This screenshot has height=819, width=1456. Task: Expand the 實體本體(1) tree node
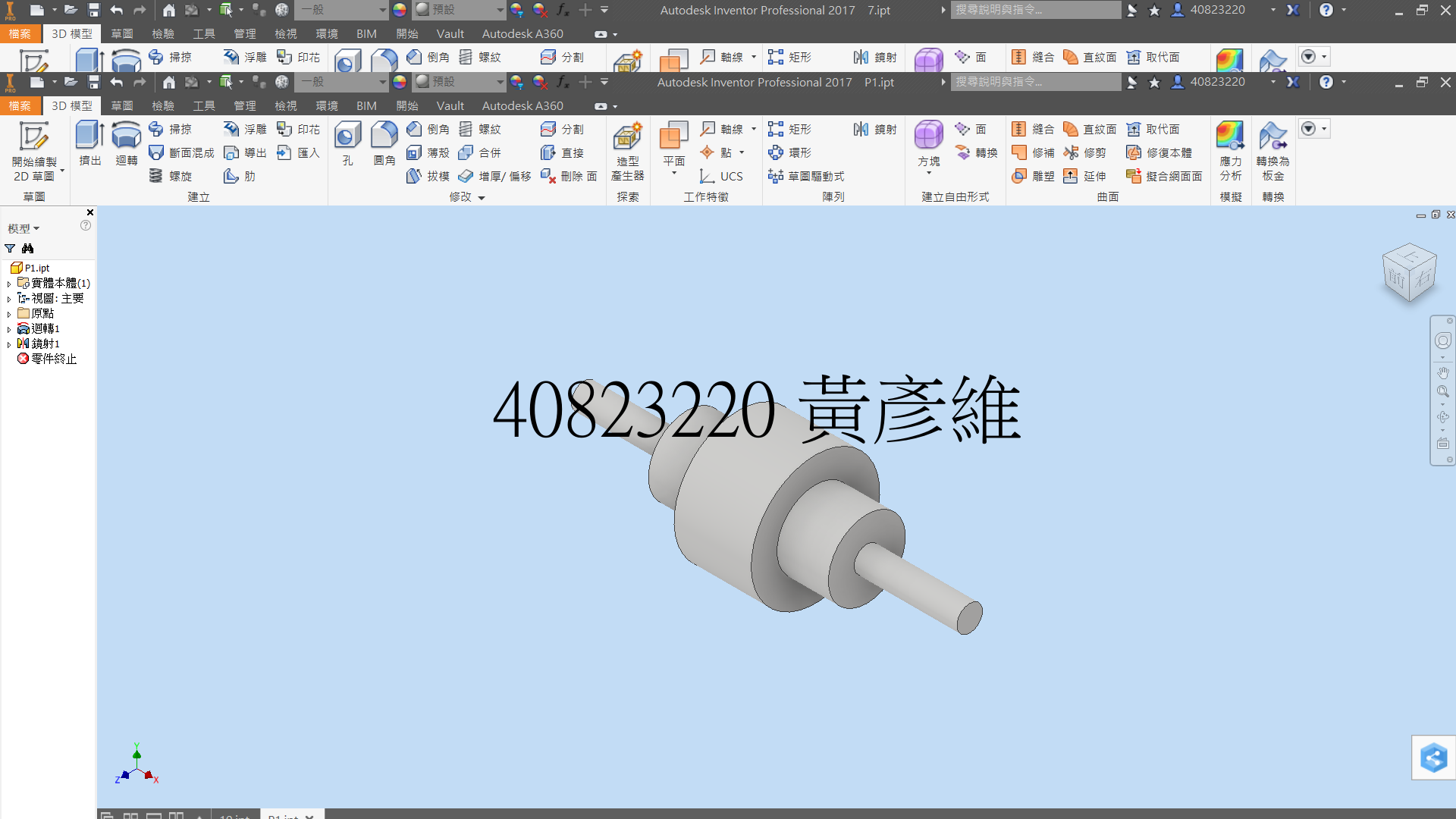coord(9,284)
